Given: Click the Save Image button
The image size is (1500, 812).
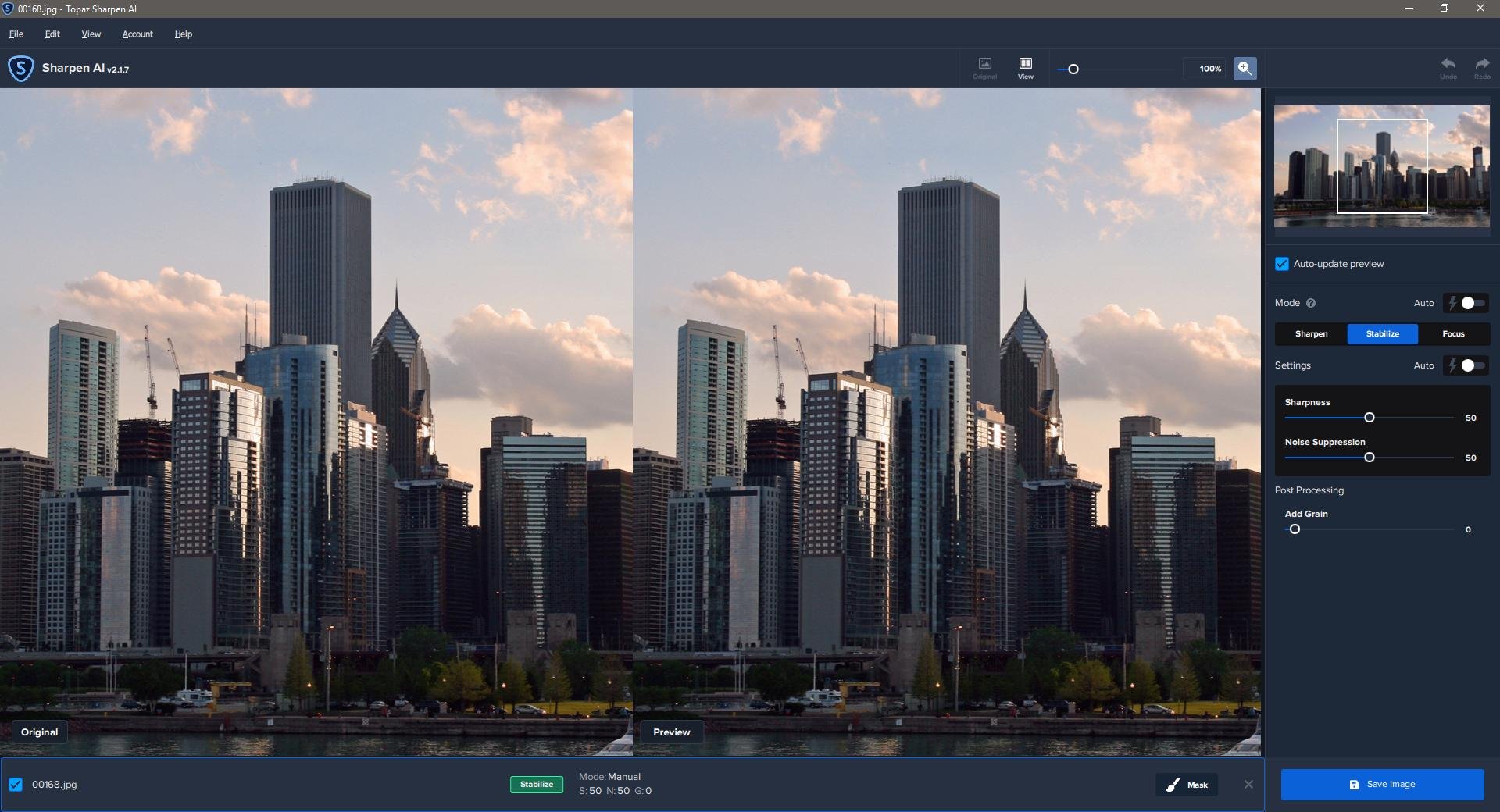Looking at the screenshot, I should 1382,785.
